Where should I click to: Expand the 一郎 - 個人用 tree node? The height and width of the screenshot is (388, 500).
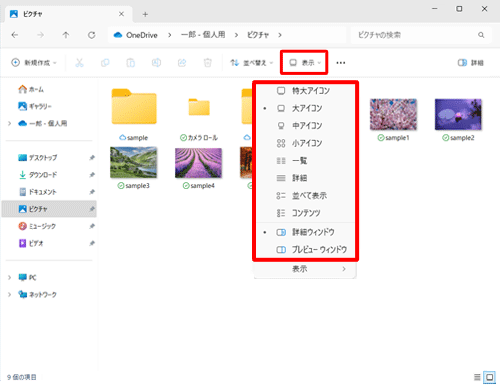pyautogui.click(x=9, y=123)
